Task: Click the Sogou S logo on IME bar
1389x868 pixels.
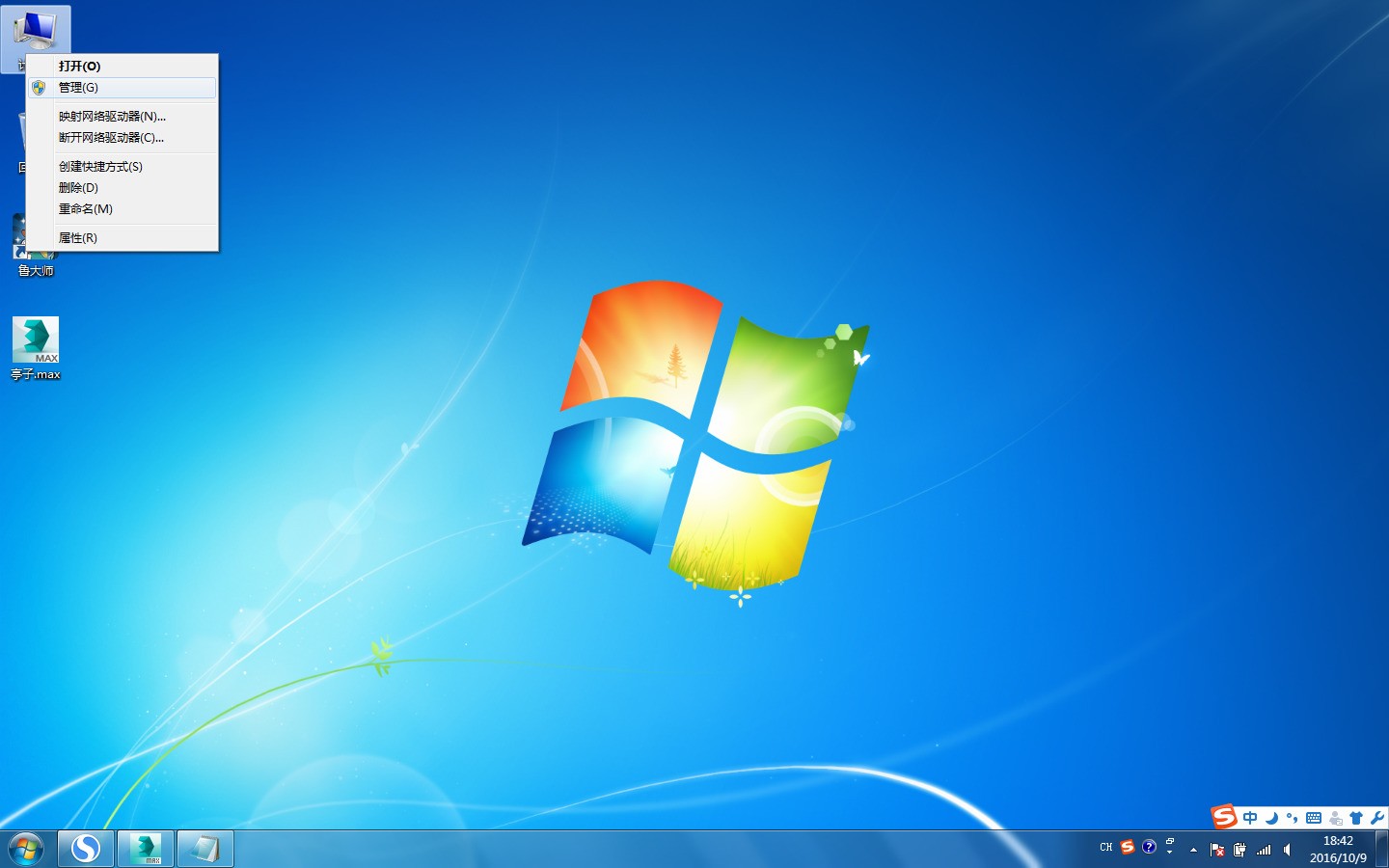Action: [x=1224, y=817]
